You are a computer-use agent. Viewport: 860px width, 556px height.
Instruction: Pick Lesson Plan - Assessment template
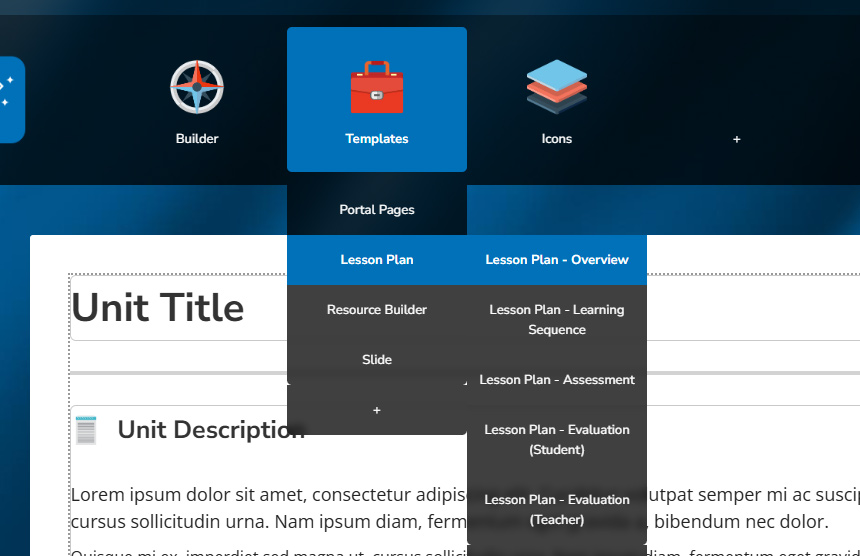click(x=557, y=380)
